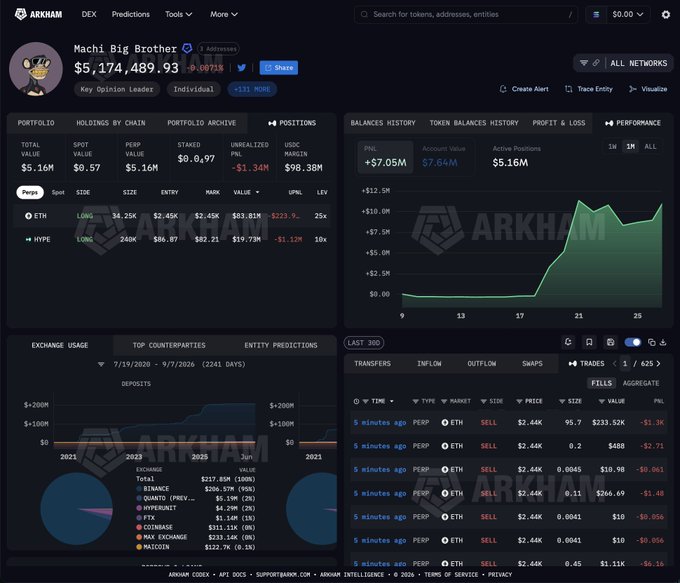The width and height of the screenshot is (680, 583).
Task: Go to next trades page with right chevron
Action: click(658, 364)
